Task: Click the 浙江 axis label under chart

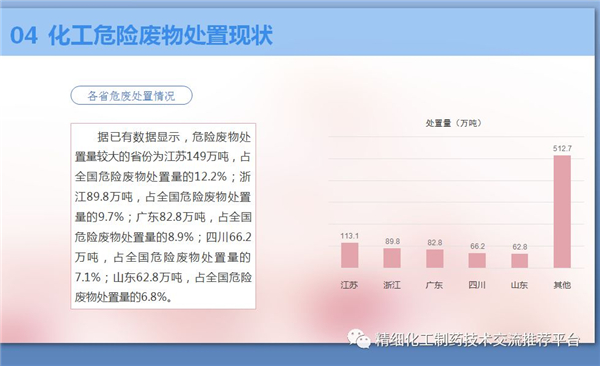Action: [392, 285]
